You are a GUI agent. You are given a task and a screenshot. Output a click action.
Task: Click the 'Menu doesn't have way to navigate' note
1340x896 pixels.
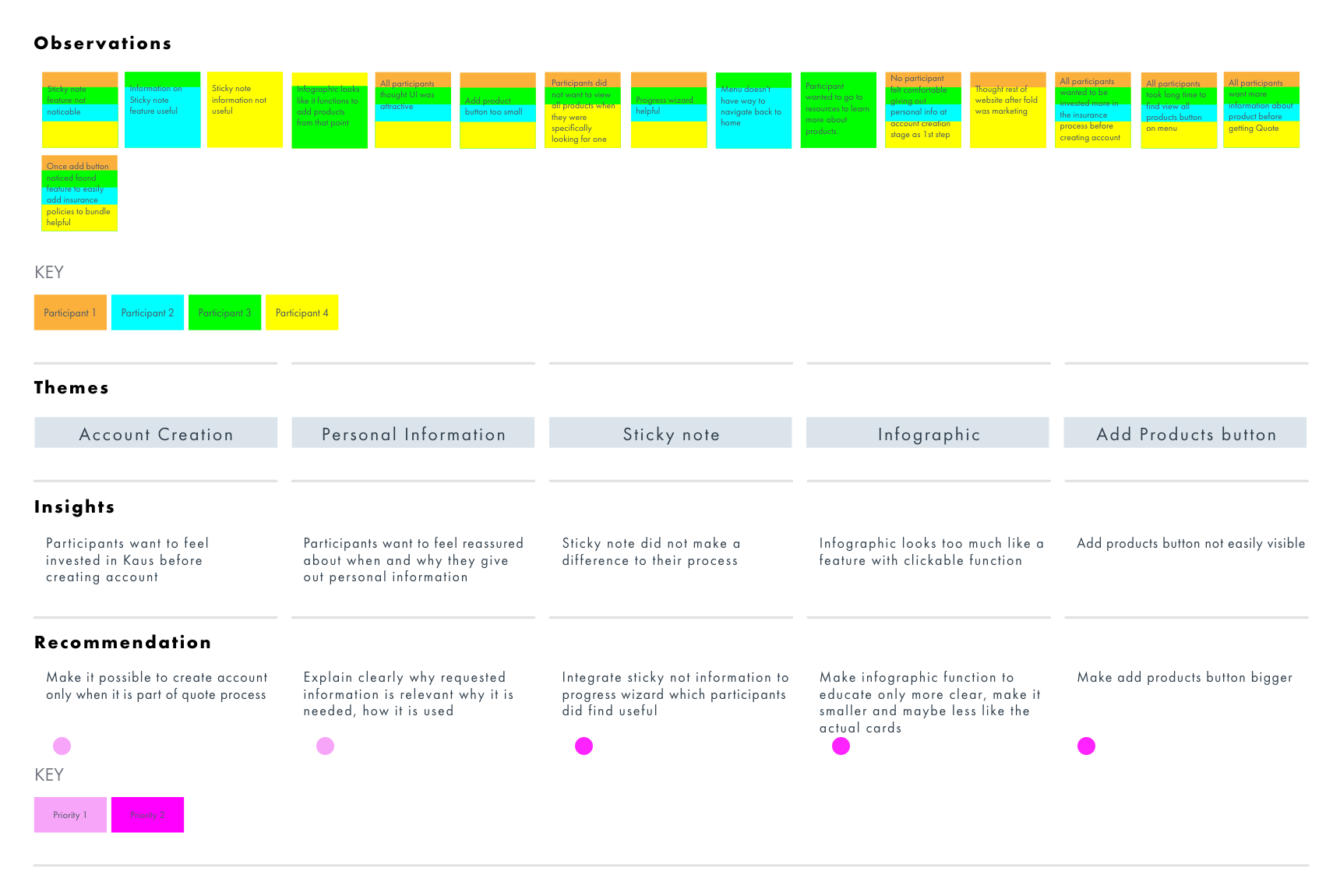point(753,110)
